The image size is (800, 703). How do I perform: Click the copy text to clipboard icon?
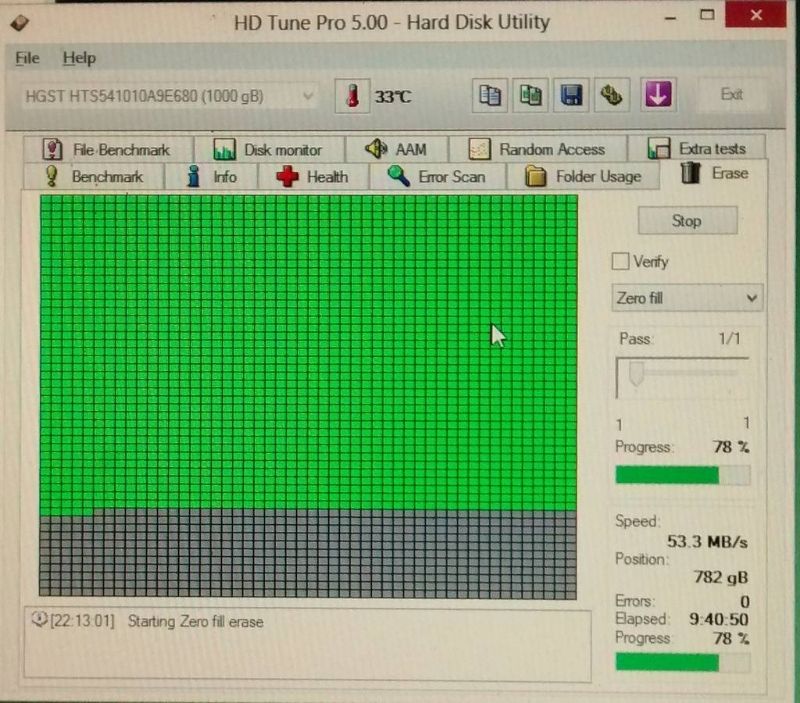click(x=490, y=95)
